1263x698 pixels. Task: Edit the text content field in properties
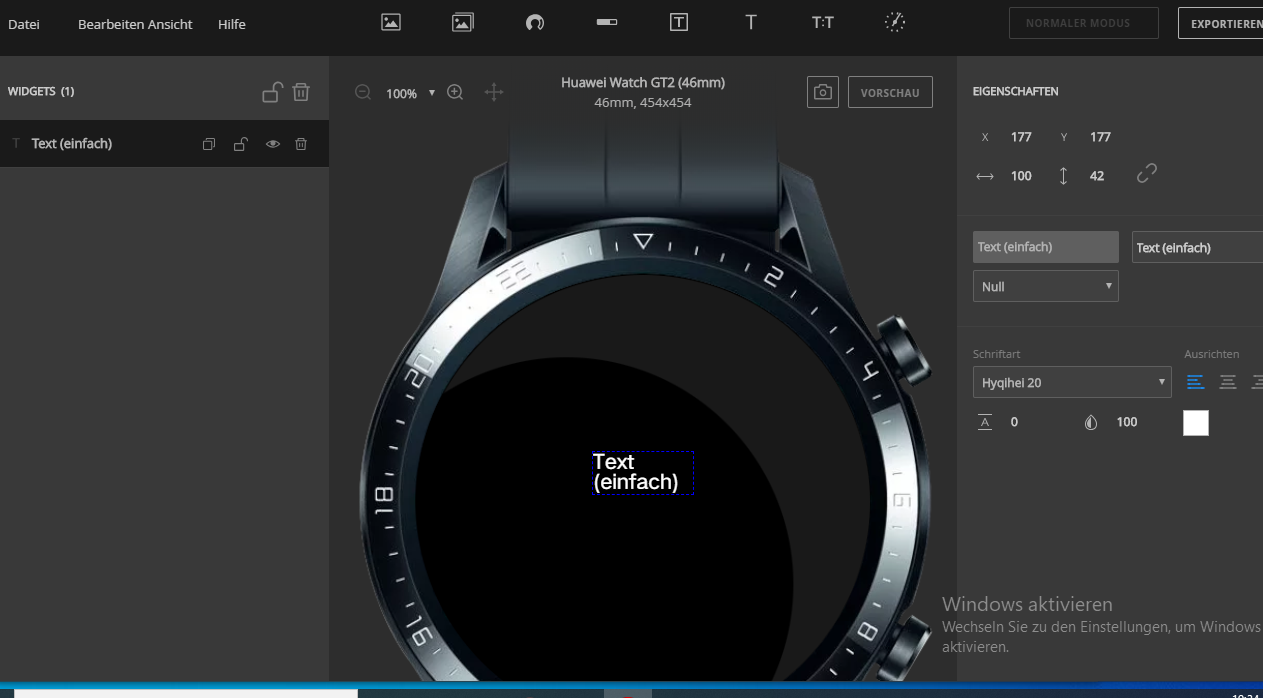1198,247
